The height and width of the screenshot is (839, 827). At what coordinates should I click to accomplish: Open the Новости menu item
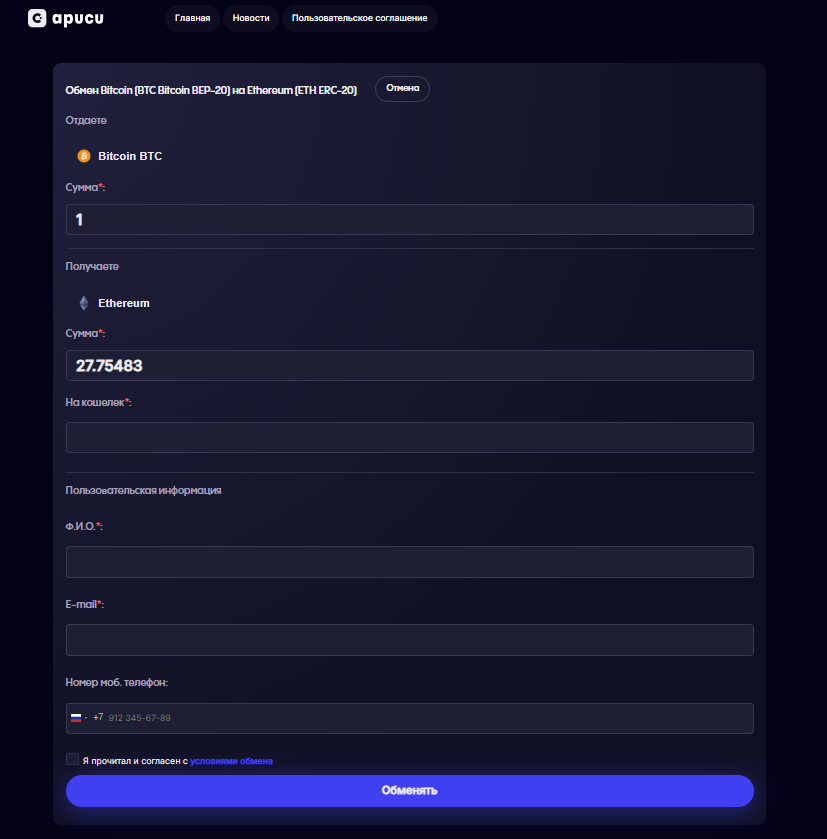[251, 18]
